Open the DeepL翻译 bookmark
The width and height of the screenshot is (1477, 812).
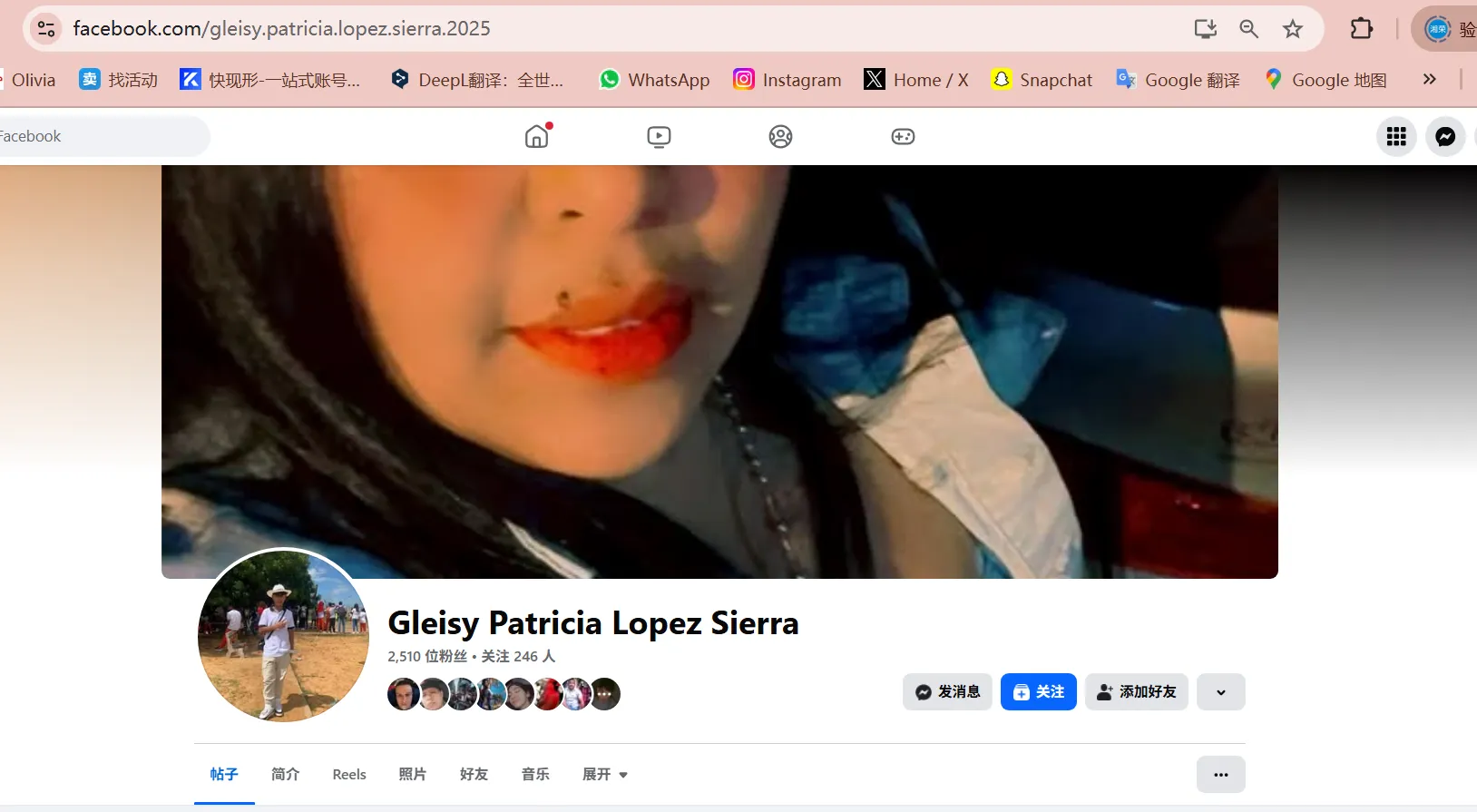pyautogui.click(x=477, y=80)
